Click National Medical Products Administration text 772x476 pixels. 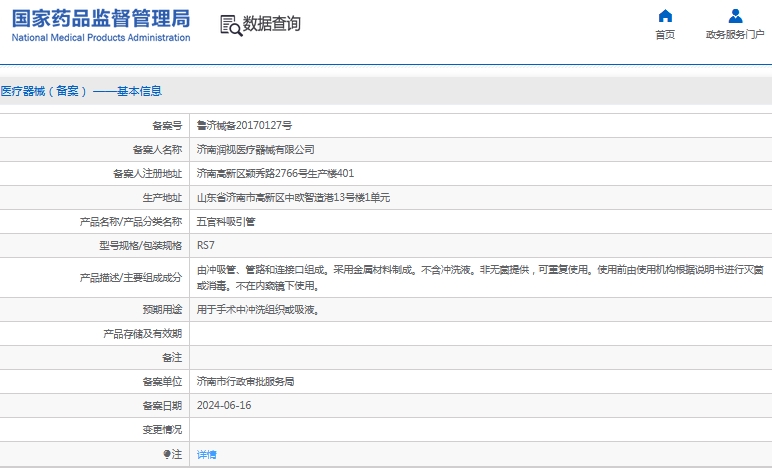pos(101,37)
